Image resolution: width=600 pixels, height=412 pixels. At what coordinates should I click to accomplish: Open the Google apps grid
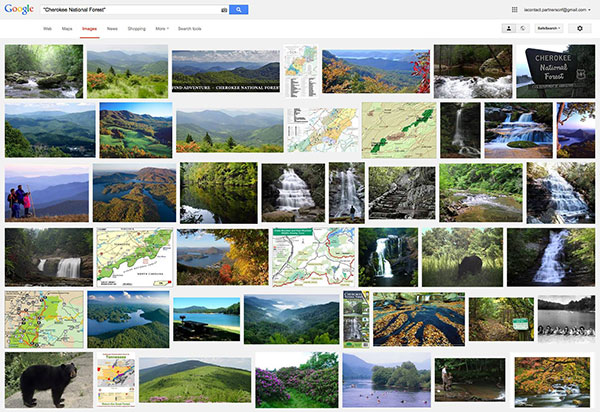(515, 10)
